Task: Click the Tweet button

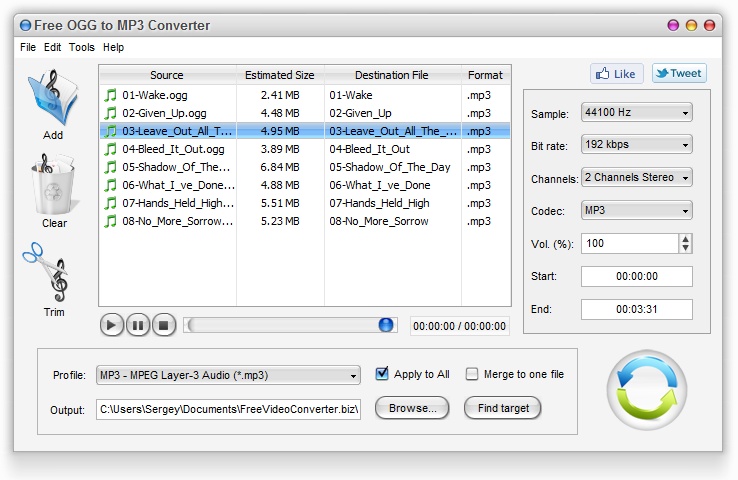Action: [x=679, y=73]
